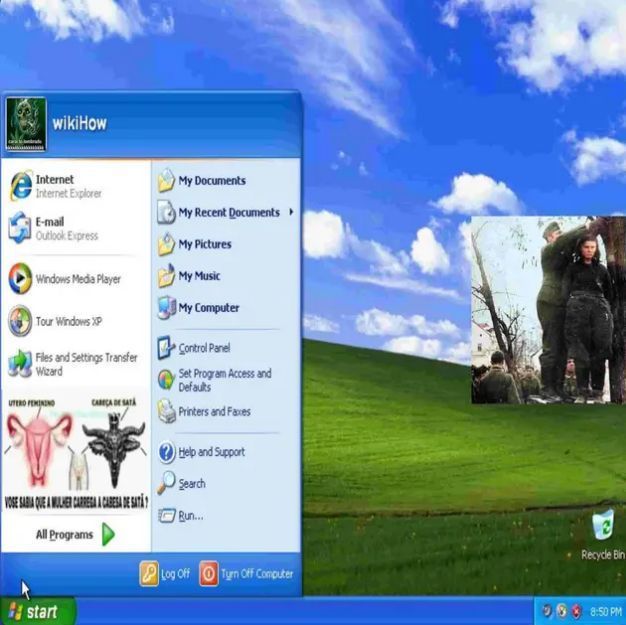Open Windows Media Player

tap(70, 279)
